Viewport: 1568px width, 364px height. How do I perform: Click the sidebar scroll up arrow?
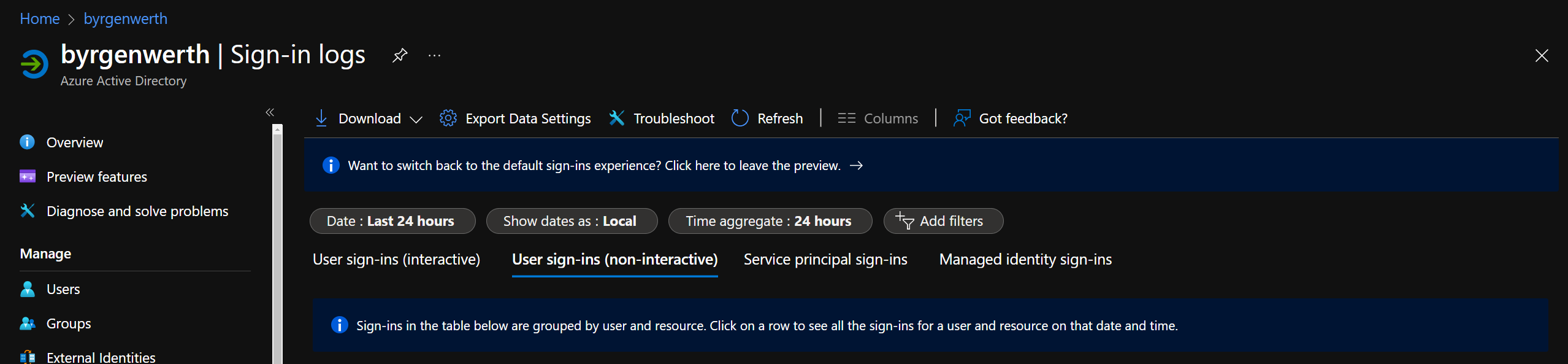click(277, 129)
